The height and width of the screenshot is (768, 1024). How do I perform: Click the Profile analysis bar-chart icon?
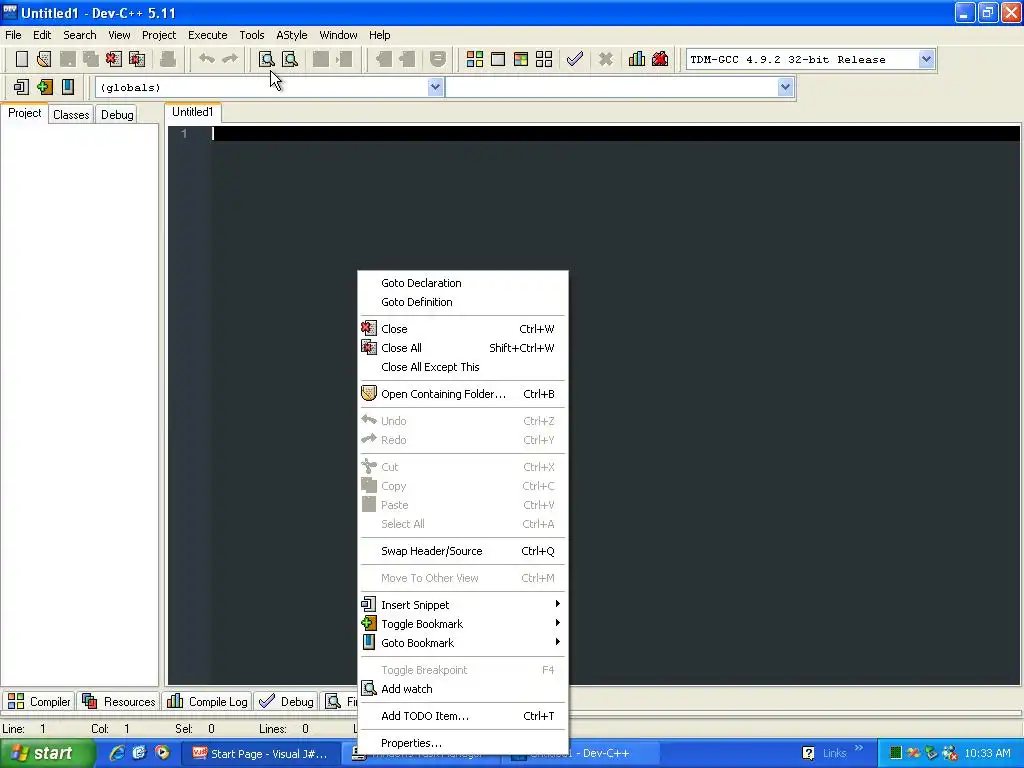637,59
